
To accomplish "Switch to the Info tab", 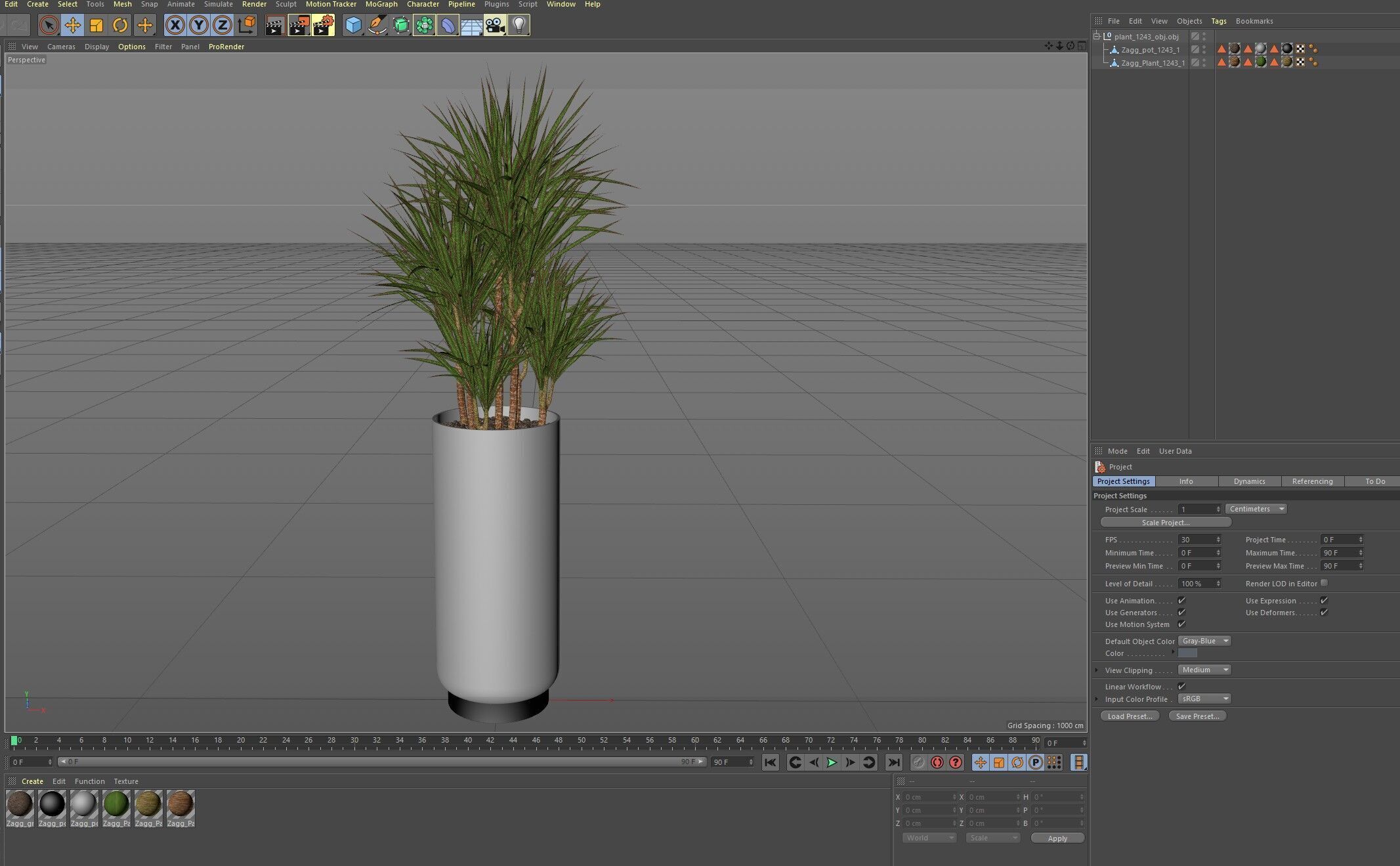I will pyautogui.click(x=1186, y=481).
